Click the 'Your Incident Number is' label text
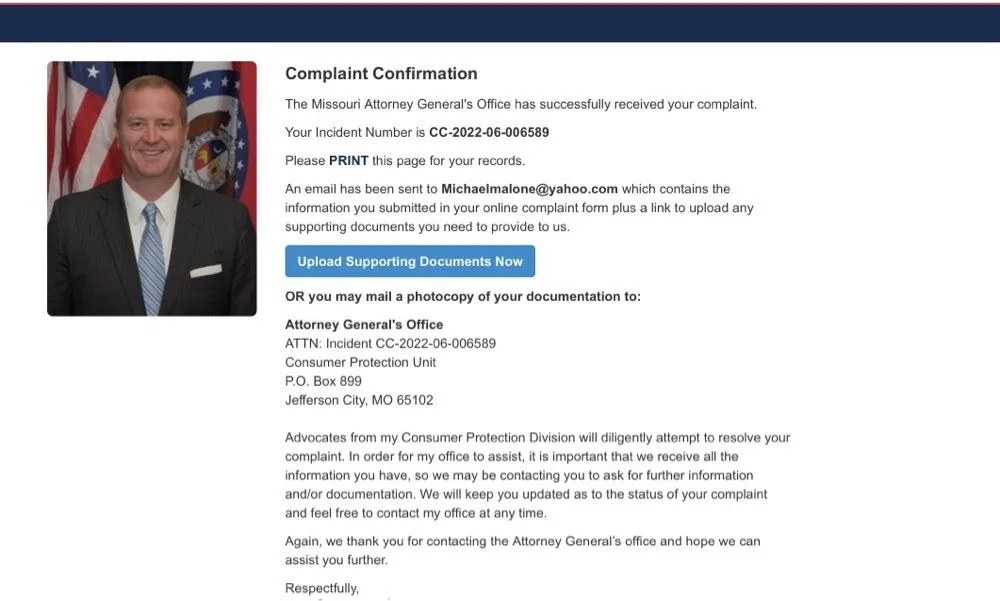 click(355, 132)
